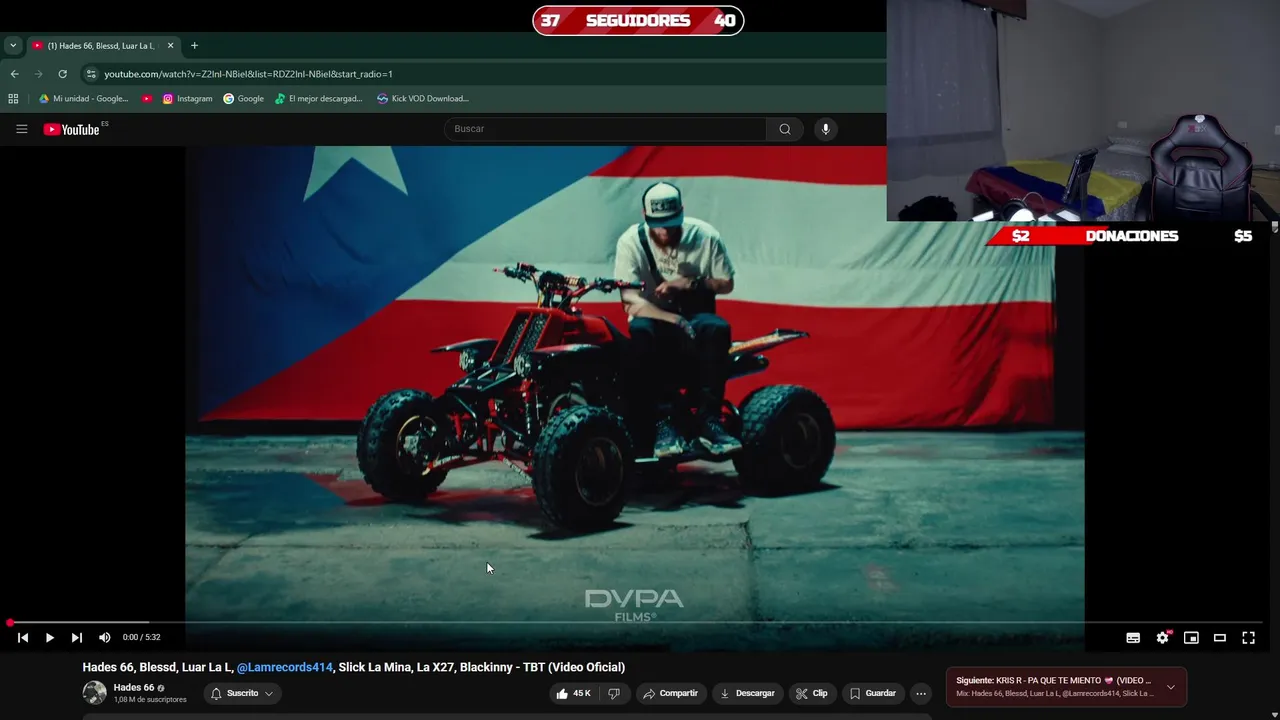Switch to theater mode

[1220, 637]
